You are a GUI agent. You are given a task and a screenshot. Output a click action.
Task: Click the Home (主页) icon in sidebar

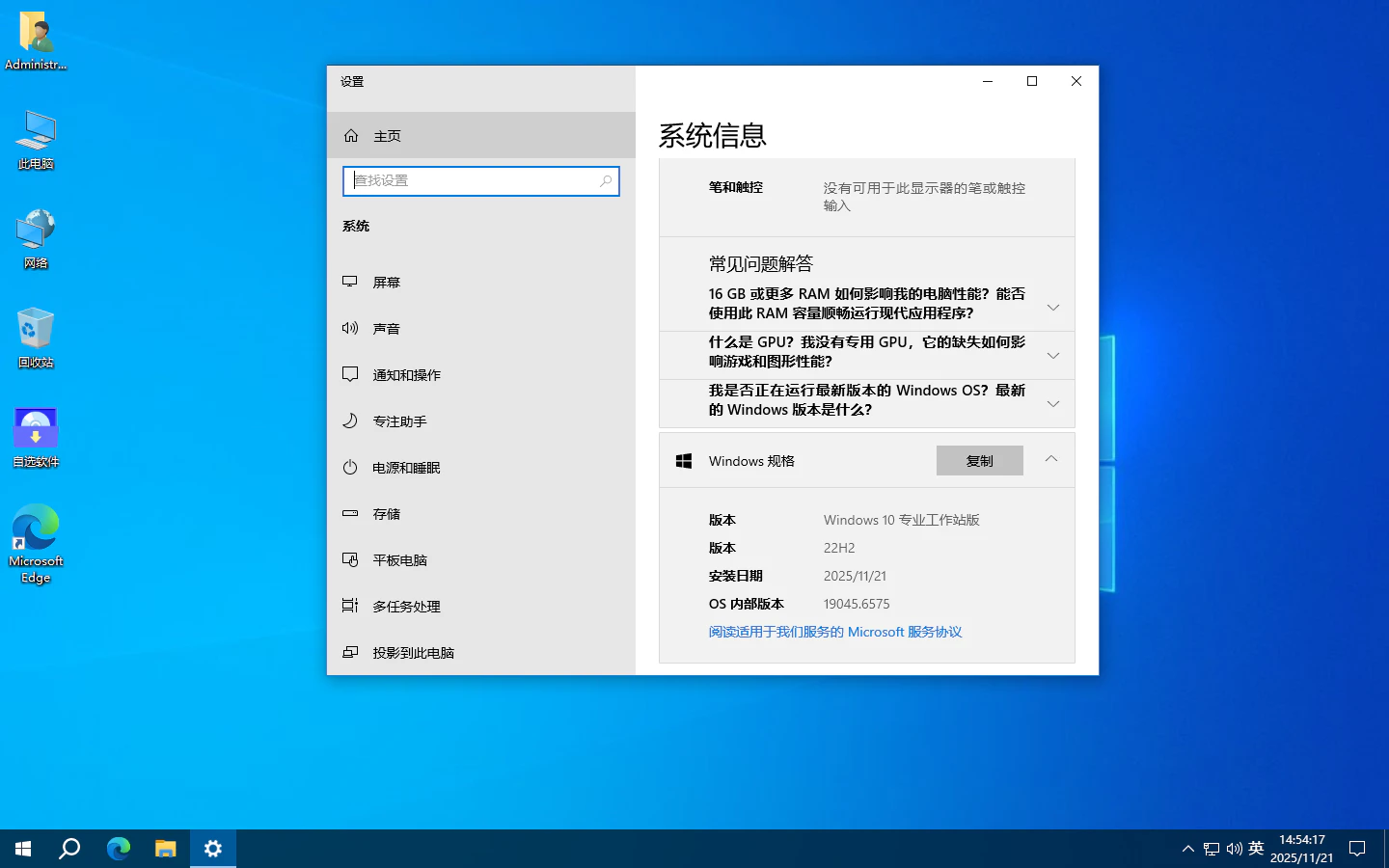click(x=351, y=136)
